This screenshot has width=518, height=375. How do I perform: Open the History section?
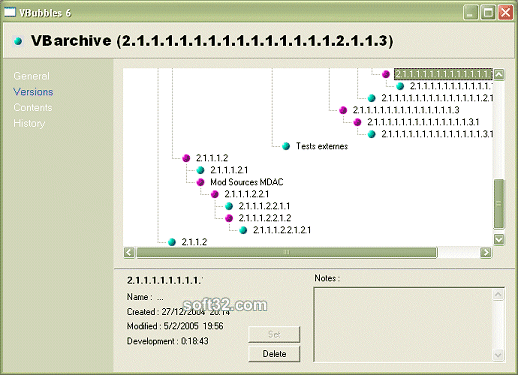[29, 123]
